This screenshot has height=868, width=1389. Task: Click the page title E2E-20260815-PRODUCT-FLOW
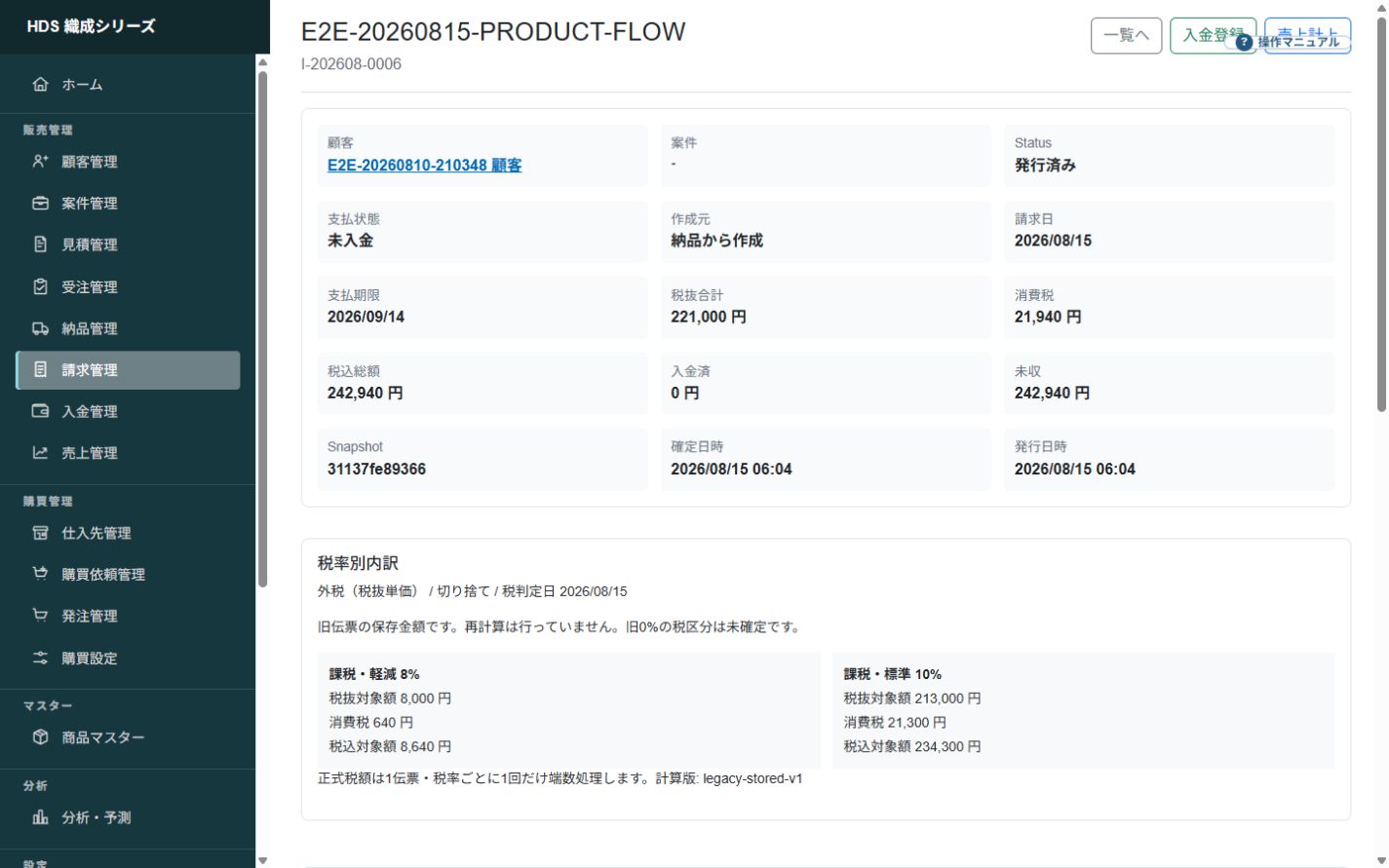tap(493, 32)
